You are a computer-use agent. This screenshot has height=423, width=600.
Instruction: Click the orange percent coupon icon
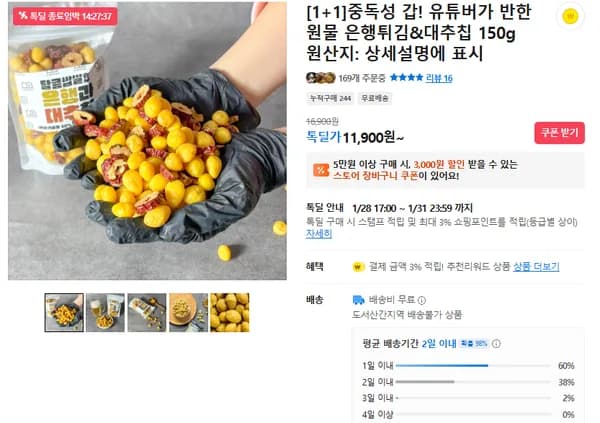click(x=321, y=170)
